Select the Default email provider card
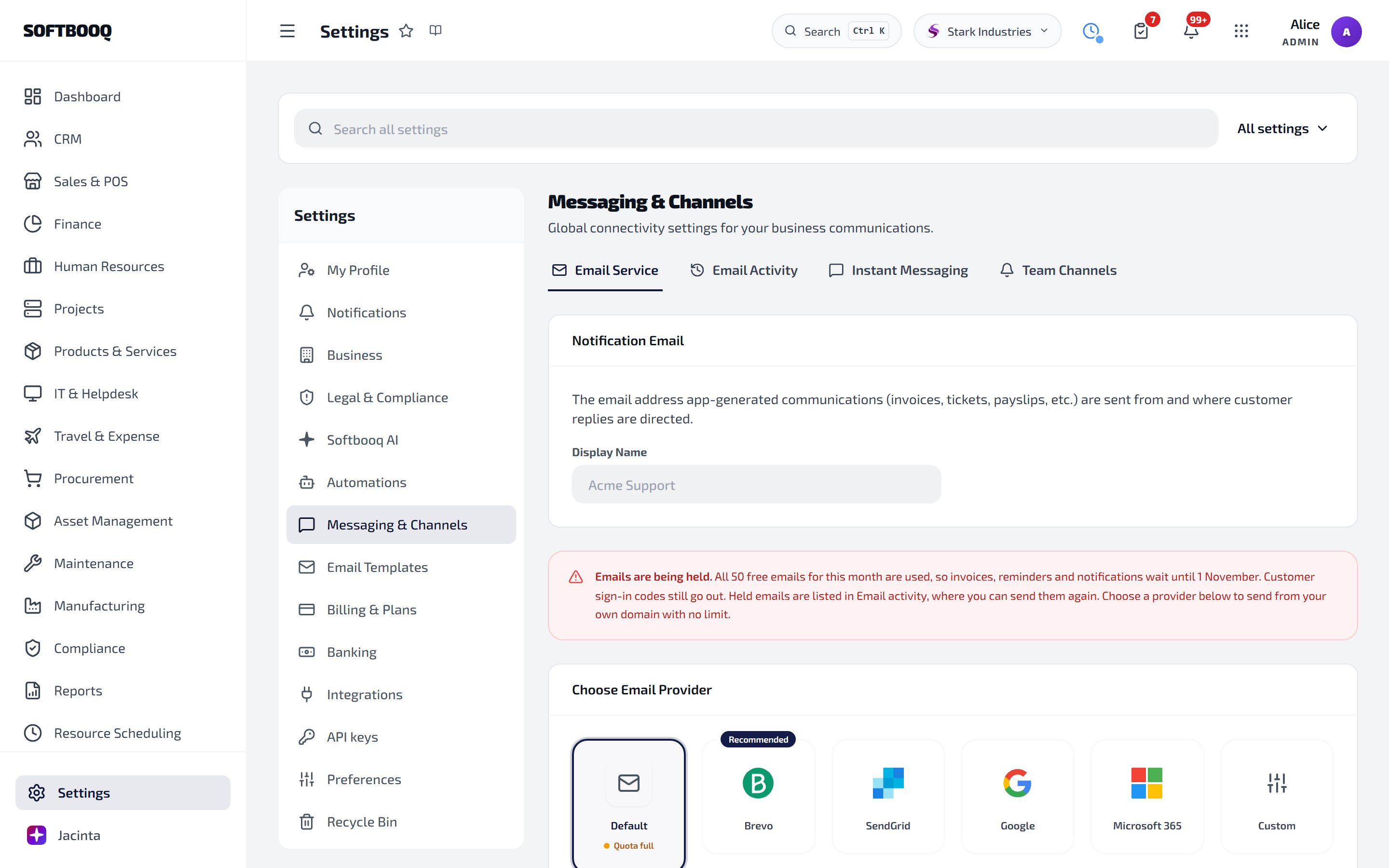1389x868 pixels. pos(628,803)
